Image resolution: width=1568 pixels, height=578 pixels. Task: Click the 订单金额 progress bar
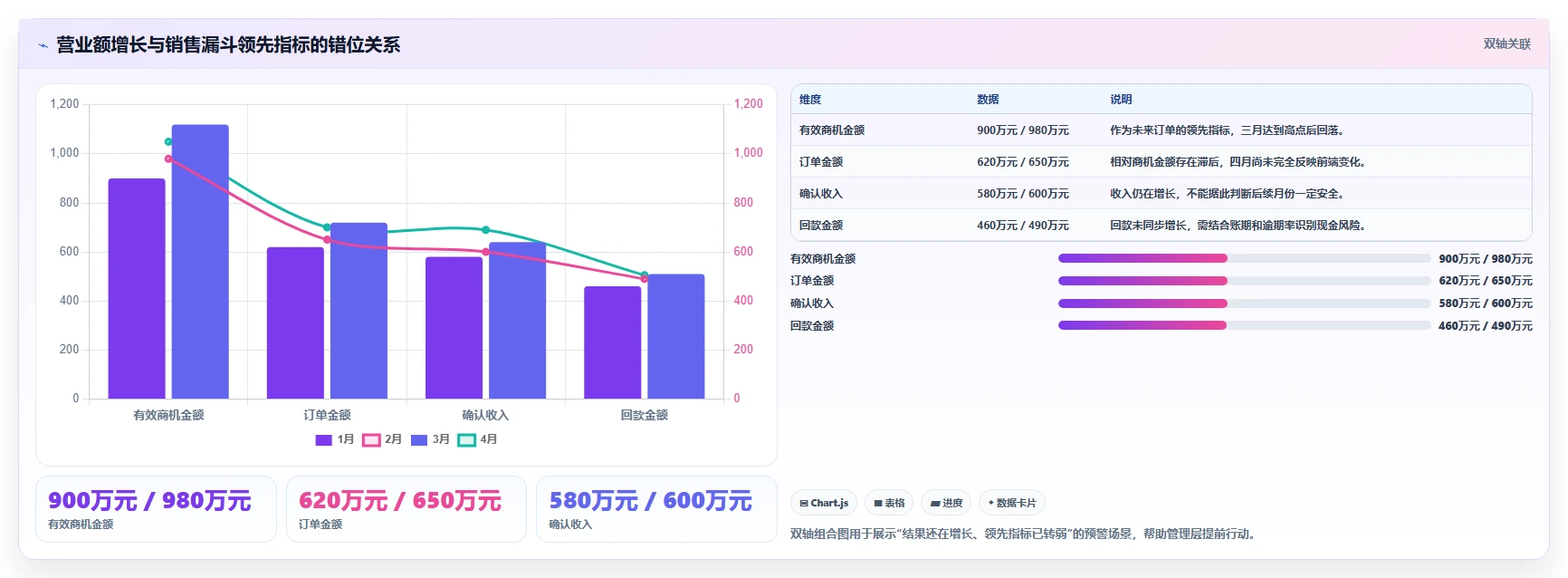coord(1244,281)
